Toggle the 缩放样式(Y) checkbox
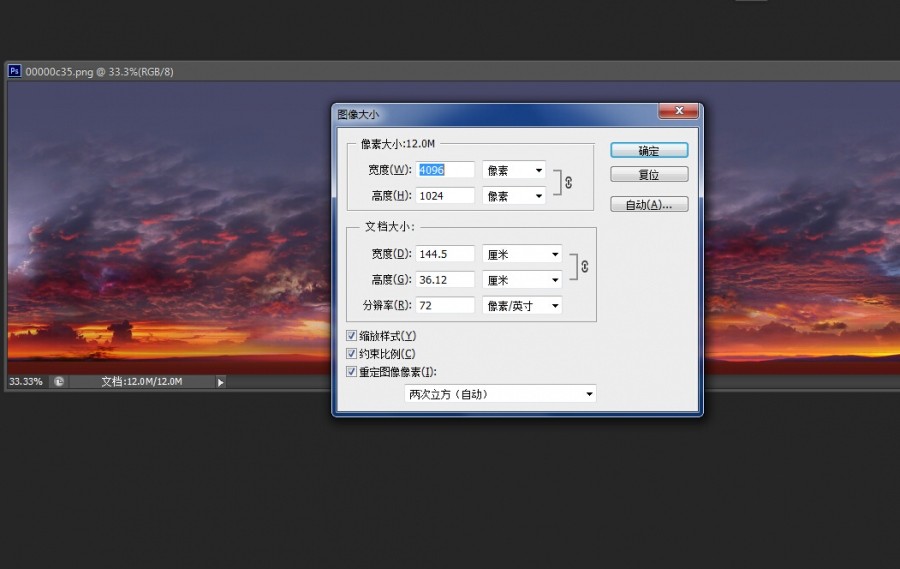The width and height of the screenshot is (900, 569). click(x=351, y=335)
